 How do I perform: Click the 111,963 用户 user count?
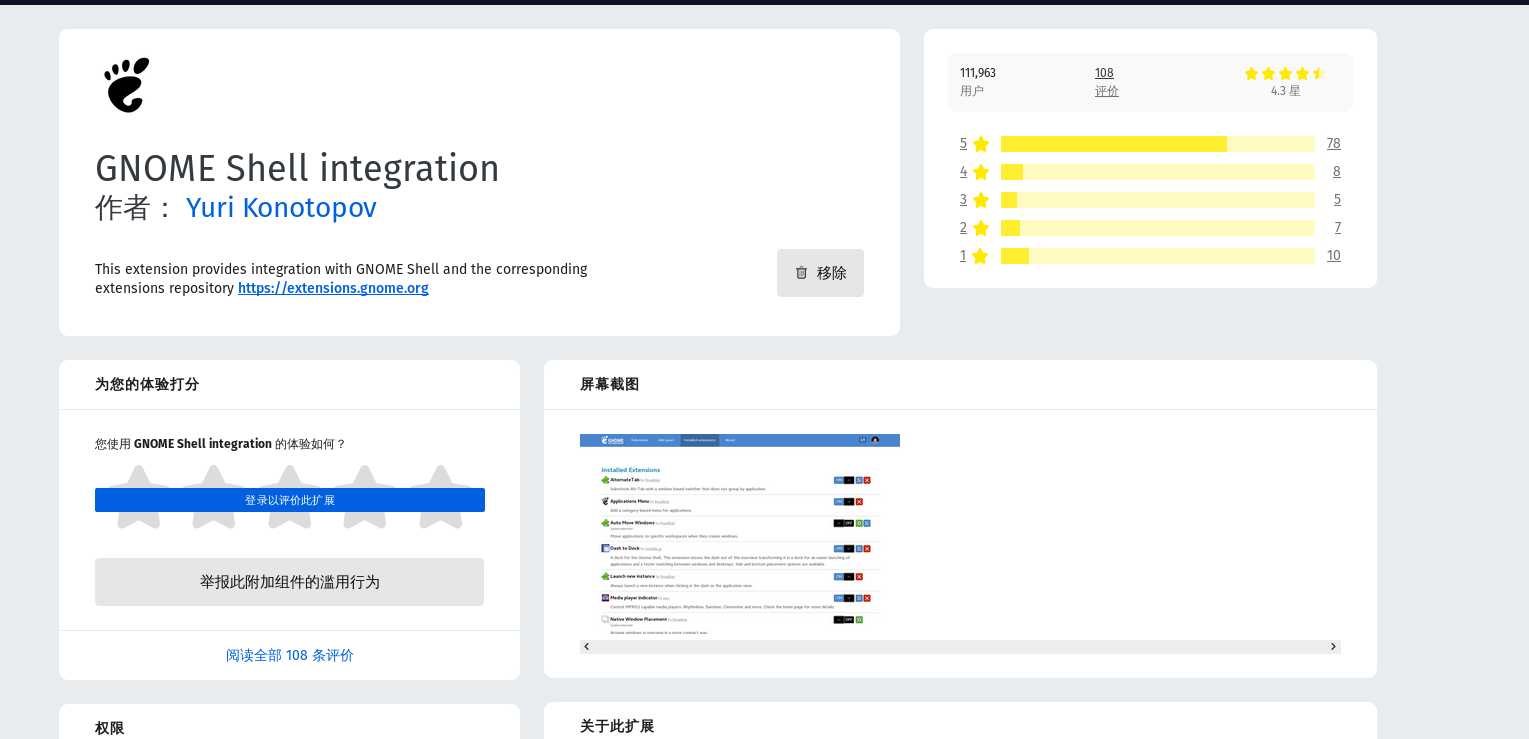[x=978, y=81]
